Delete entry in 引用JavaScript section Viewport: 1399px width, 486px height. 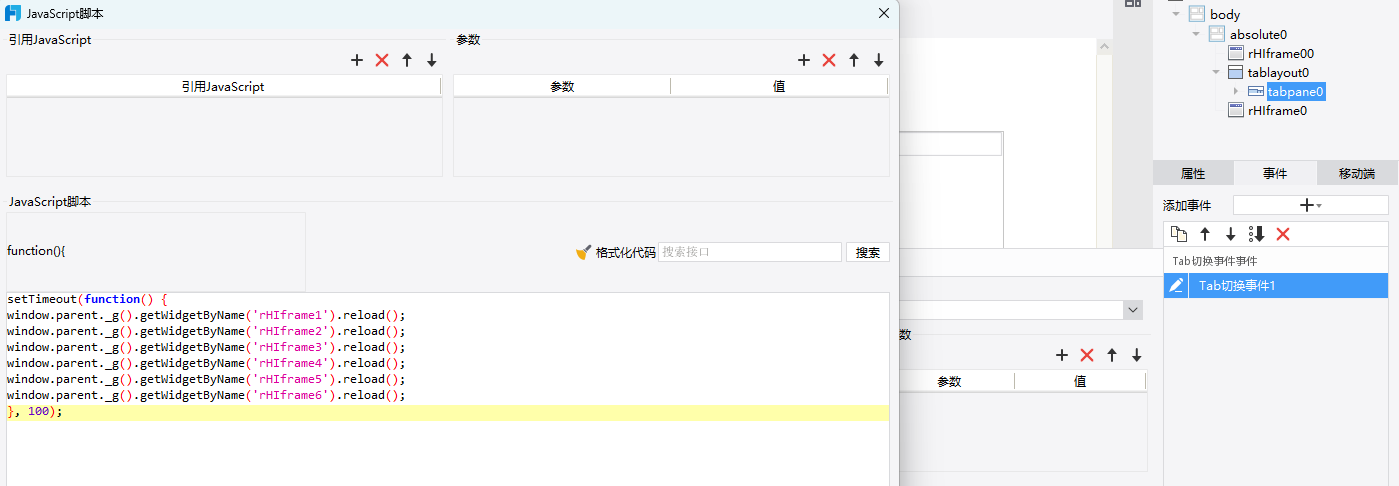click(x=382, y=60)
